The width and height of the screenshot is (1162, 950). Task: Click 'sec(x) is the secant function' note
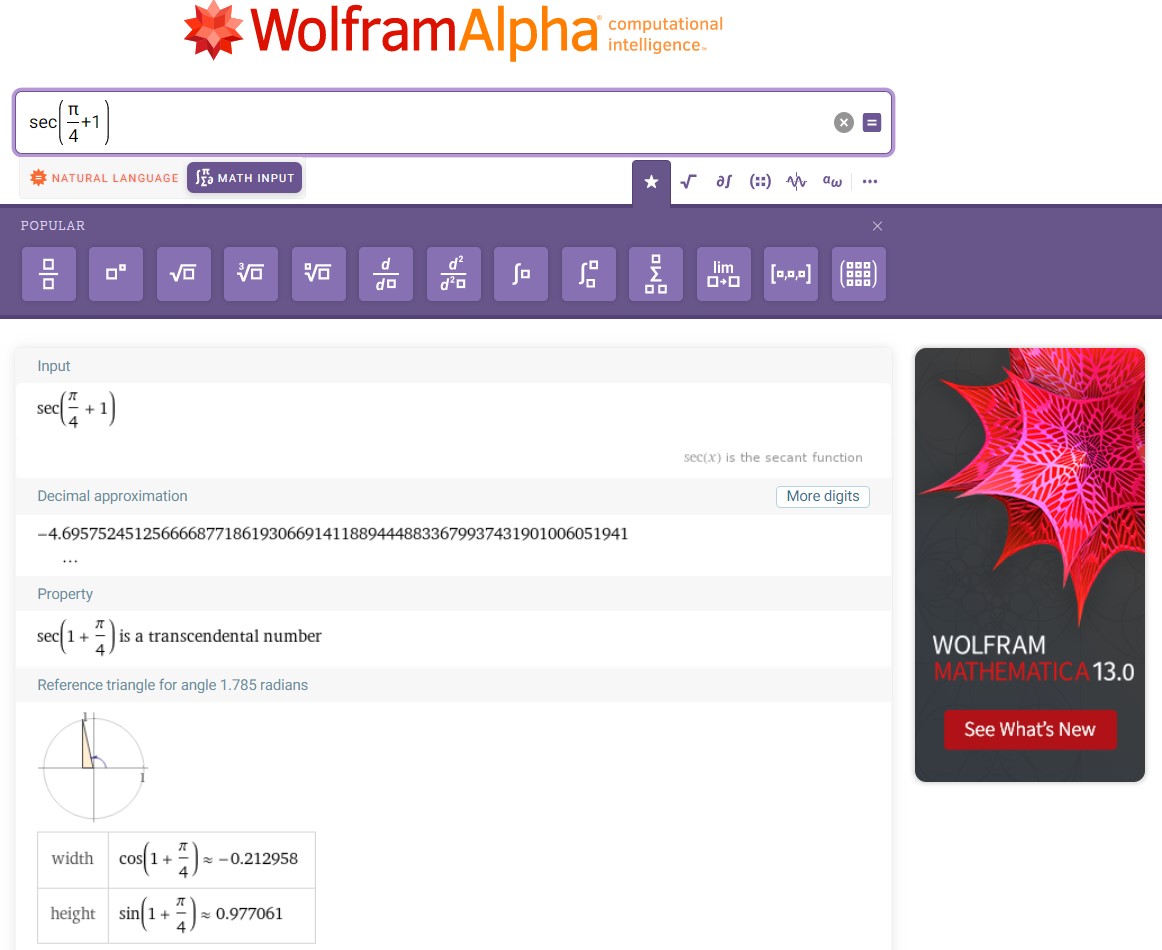(x=773, y=457)
